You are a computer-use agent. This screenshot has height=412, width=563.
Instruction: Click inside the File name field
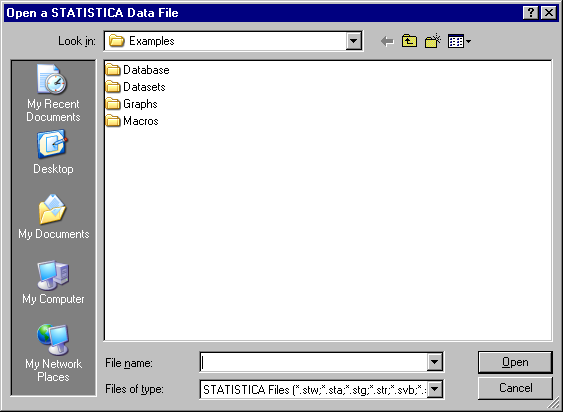click(x=314, y=362)
